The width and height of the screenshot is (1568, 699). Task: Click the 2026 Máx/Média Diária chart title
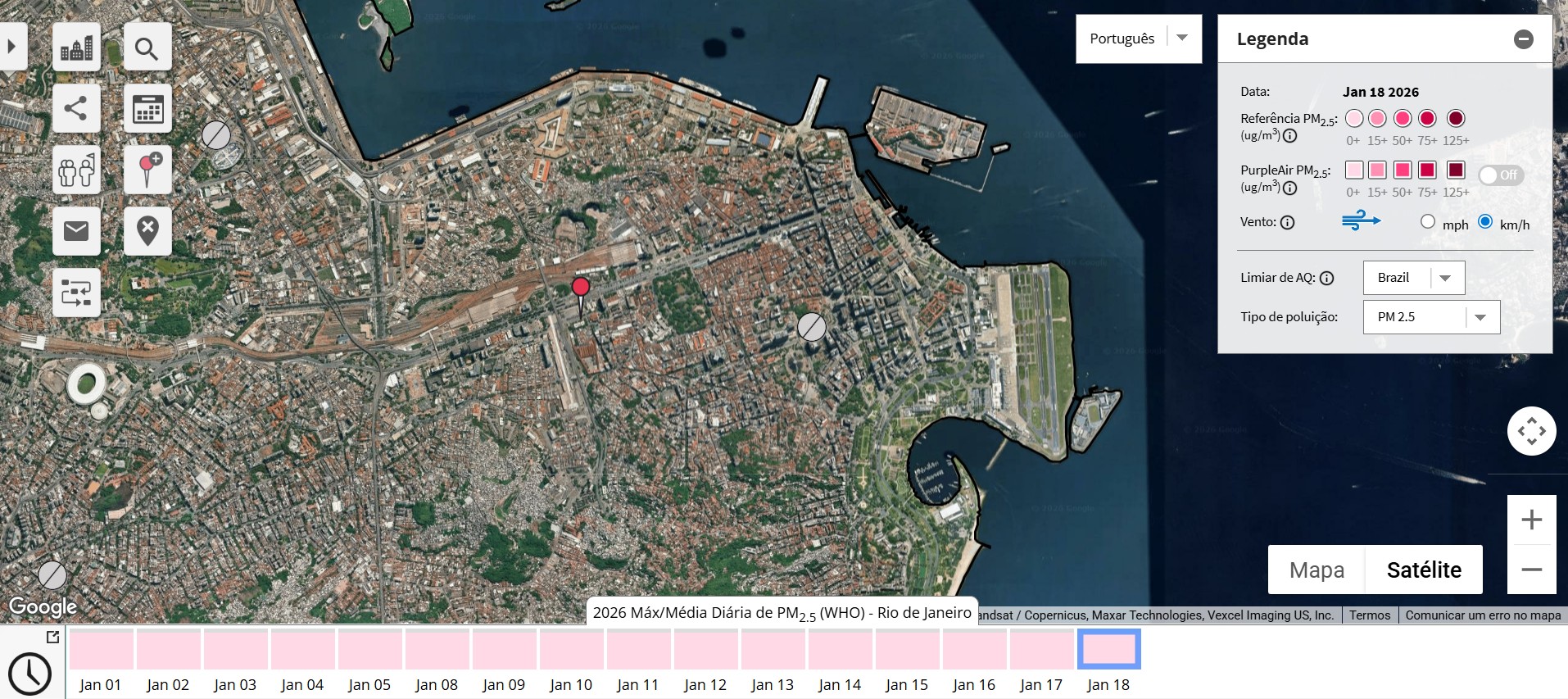(782, 613)
